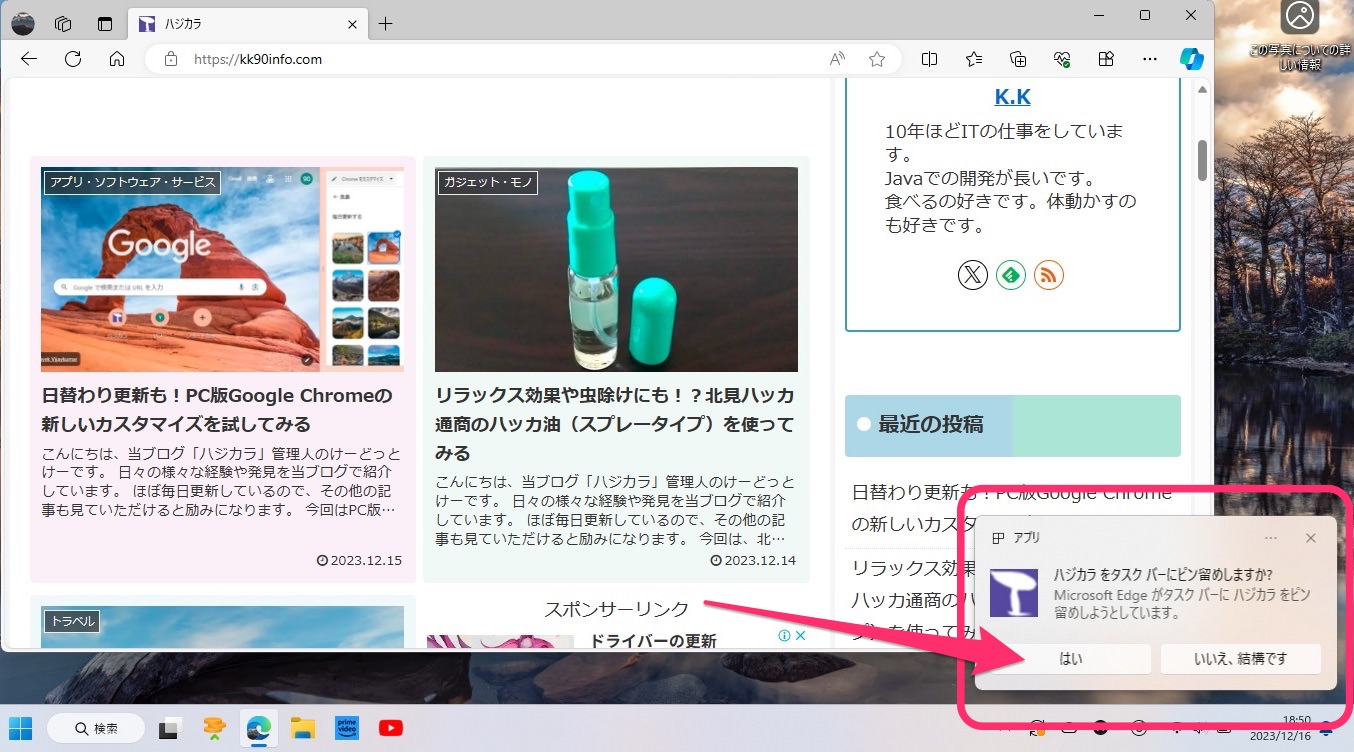1354x752 pixels.
Task: Launch YouTube from the taskbar
Action: [391, 728]
